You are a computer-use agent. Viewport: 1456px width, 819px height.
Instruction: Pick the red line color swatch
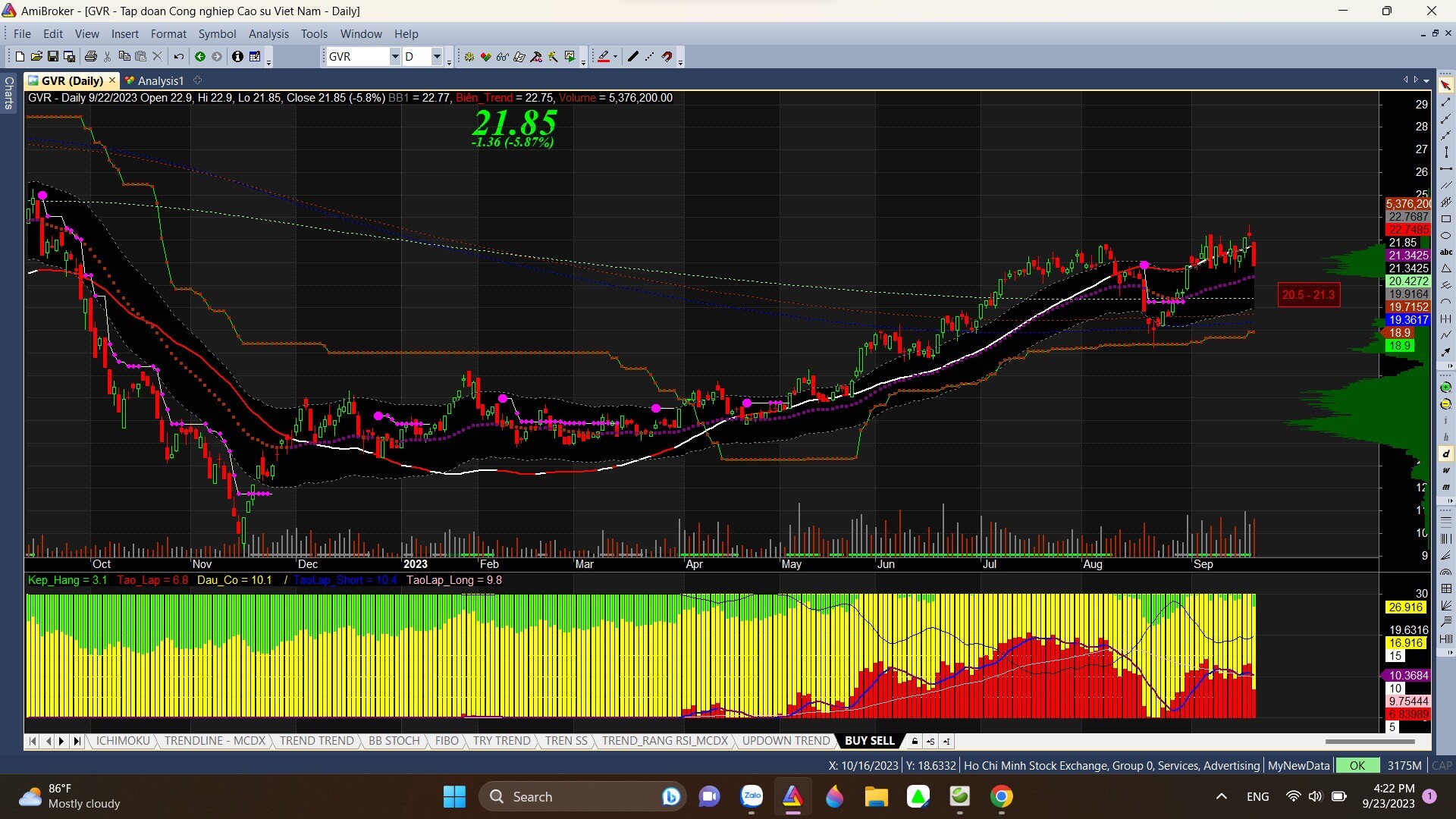pos(603,57)
